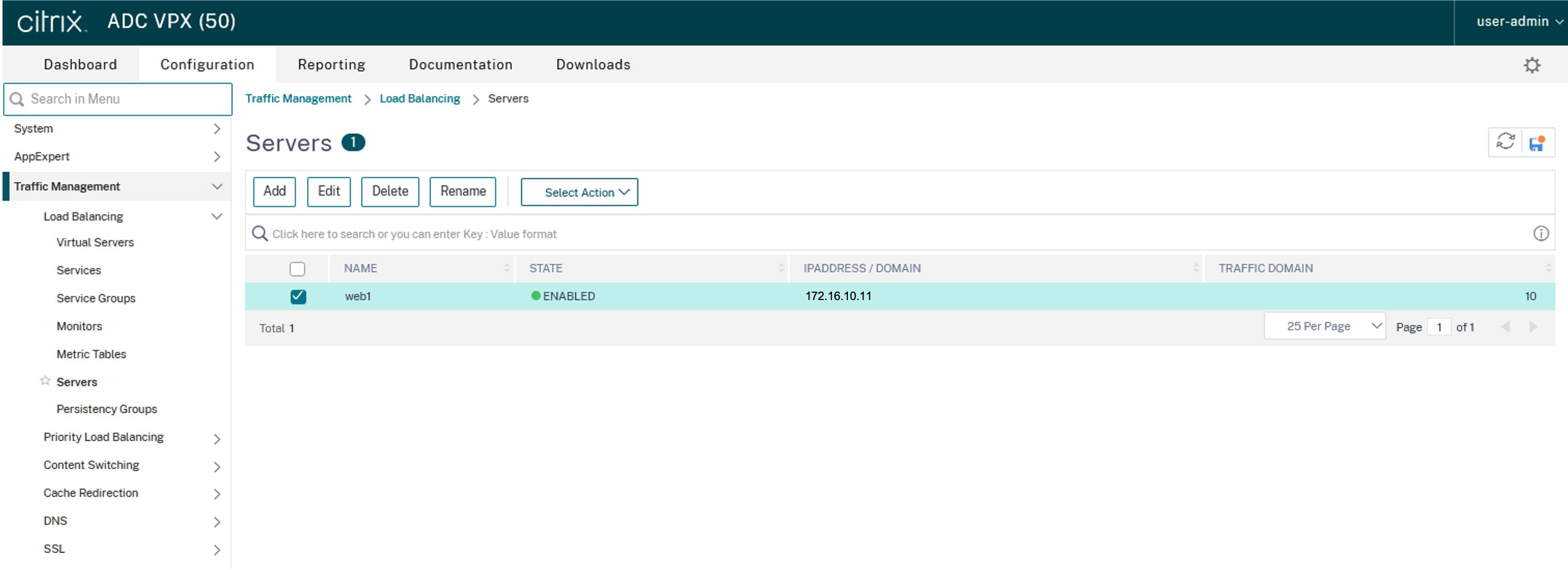Go to next page arrow
Image resolution: width=1568 pixels, height=570 pixels.
click(1533, 327)
